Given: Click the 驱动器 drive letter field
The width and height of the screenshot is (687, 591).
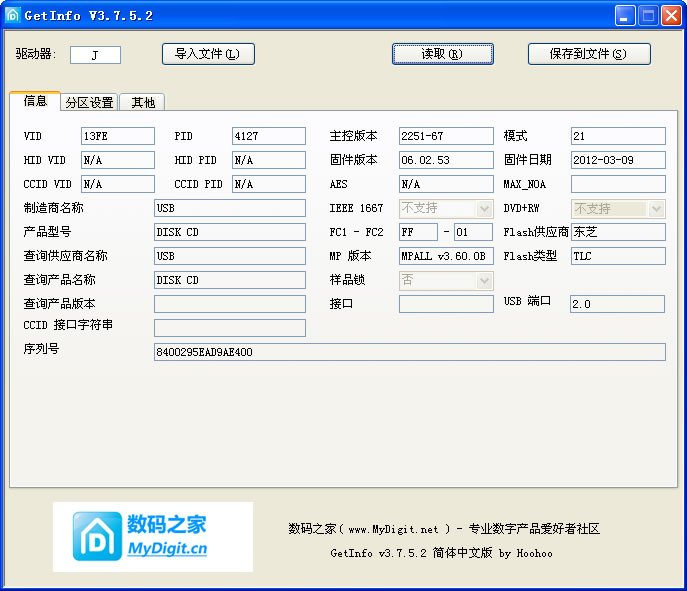Looking at the screenshot, I should [95, 55].
